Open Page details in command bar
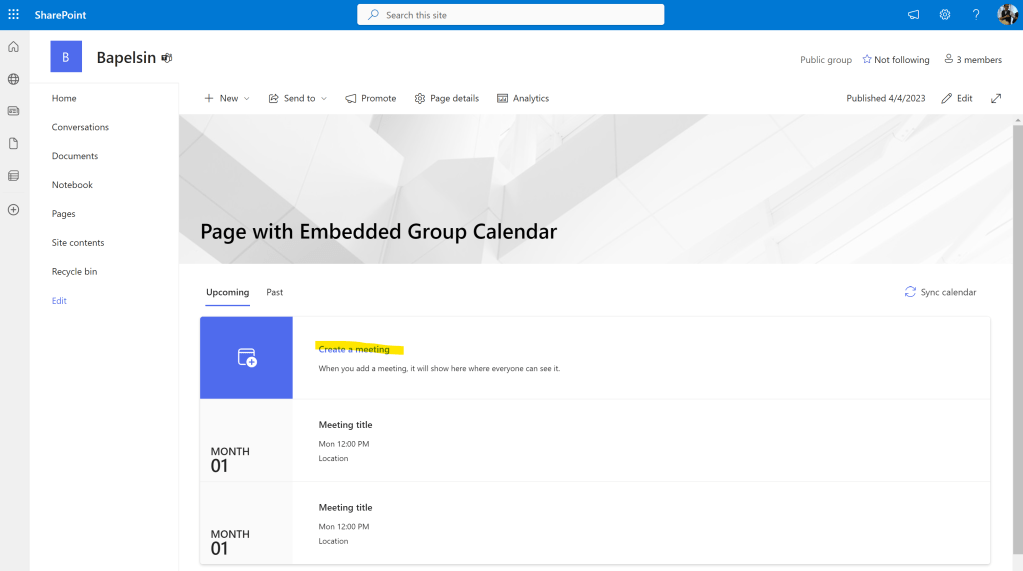Screen dimensions: 1023x571 [447, 98]
